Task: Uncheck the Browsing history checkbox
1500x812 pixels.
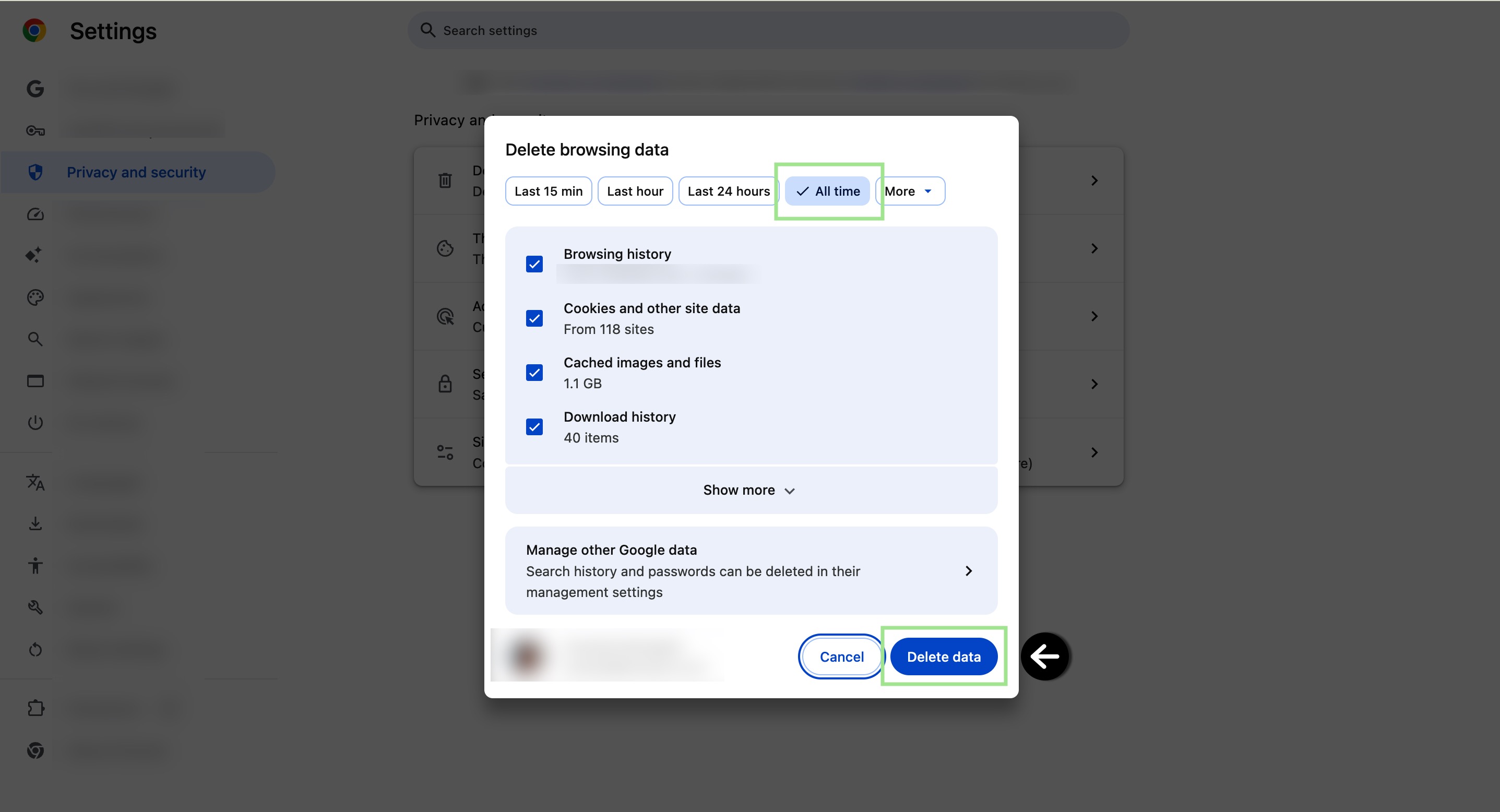Action: pyautogui.click(x=534, y=264)
